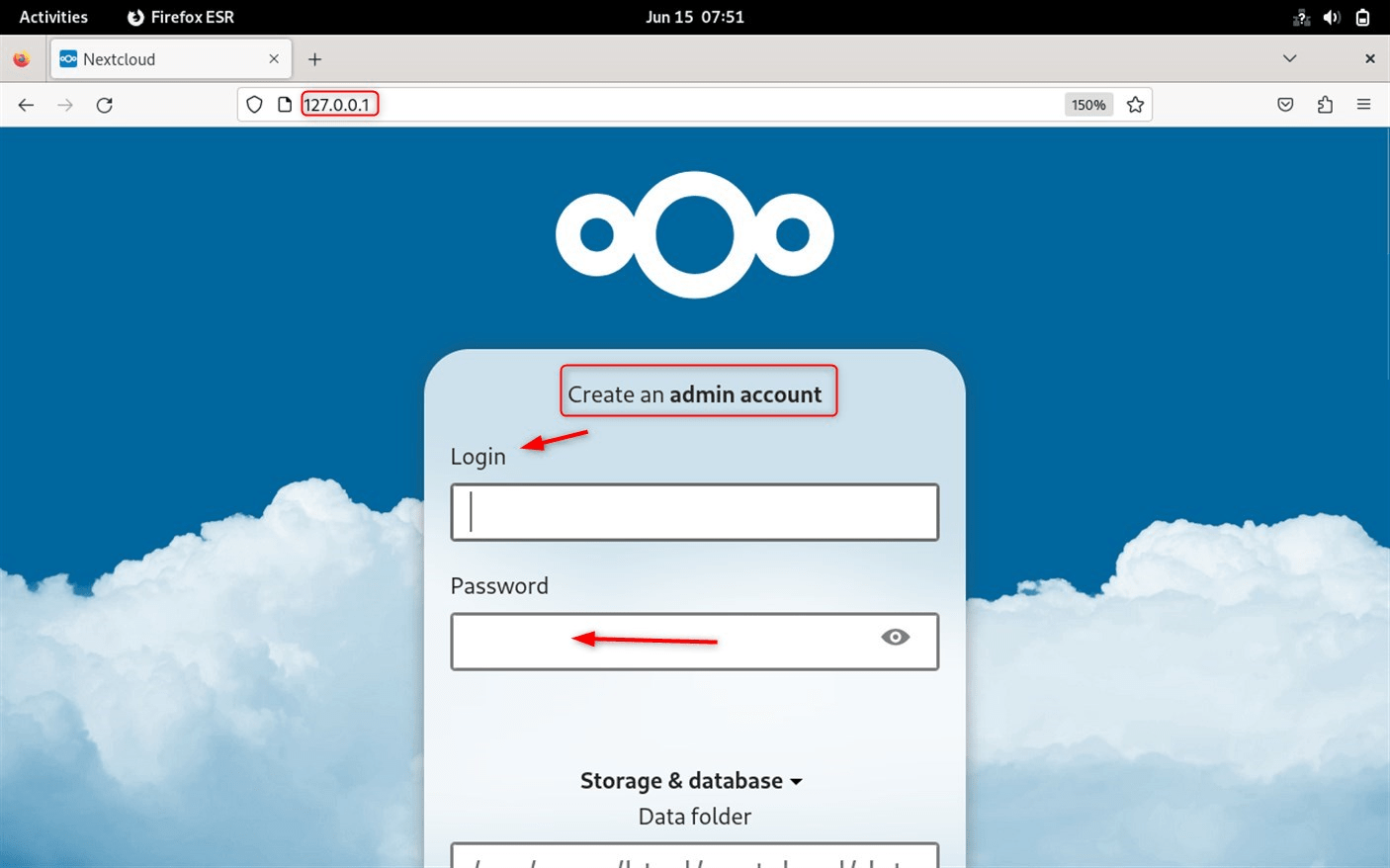Click the volume speaker tray icon
1390x868 pixels.
(1332, 17)
